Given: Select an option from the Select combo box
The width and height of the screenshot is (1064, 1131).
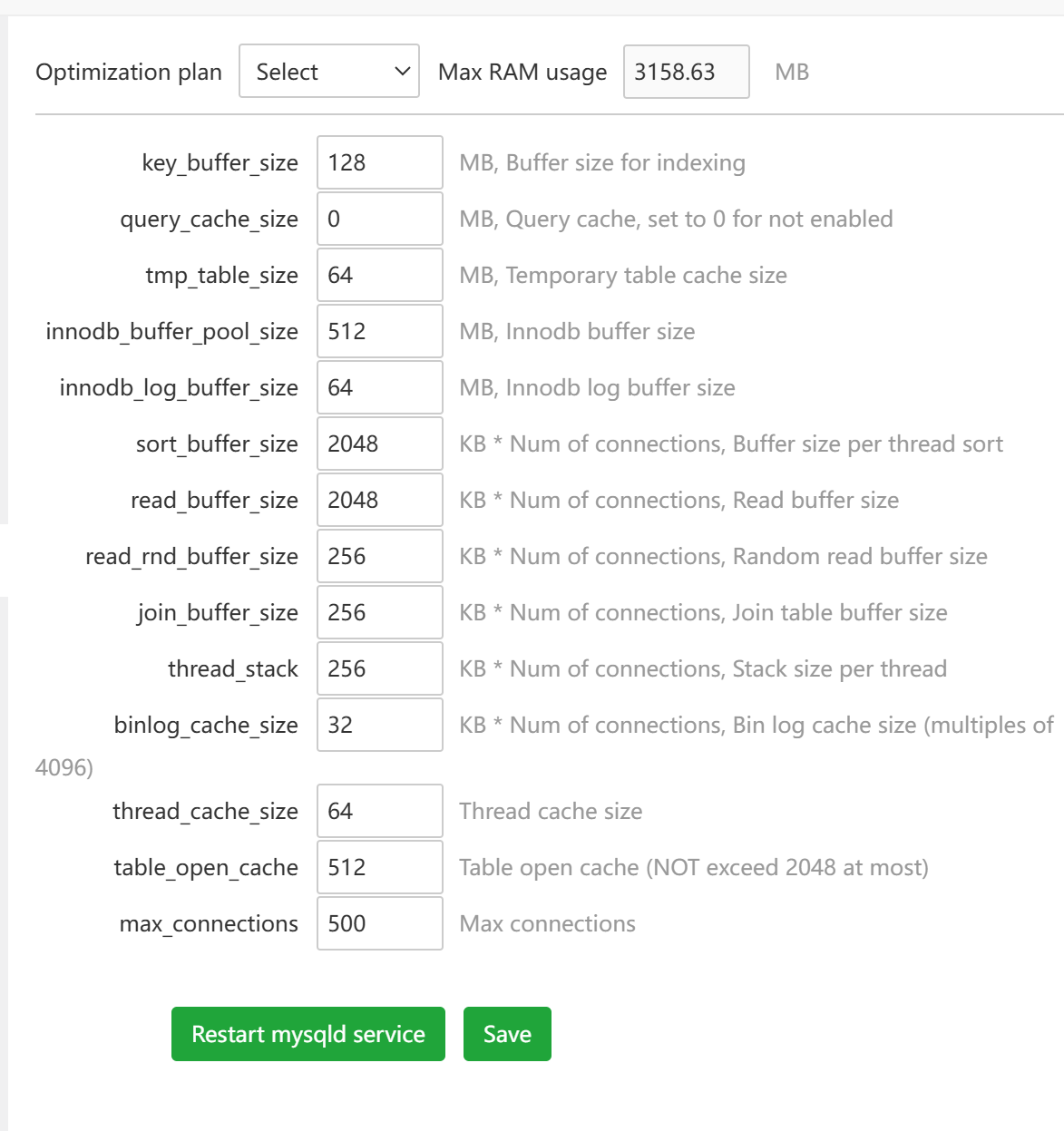Looking at the screenshot, I should pos(328,71).
